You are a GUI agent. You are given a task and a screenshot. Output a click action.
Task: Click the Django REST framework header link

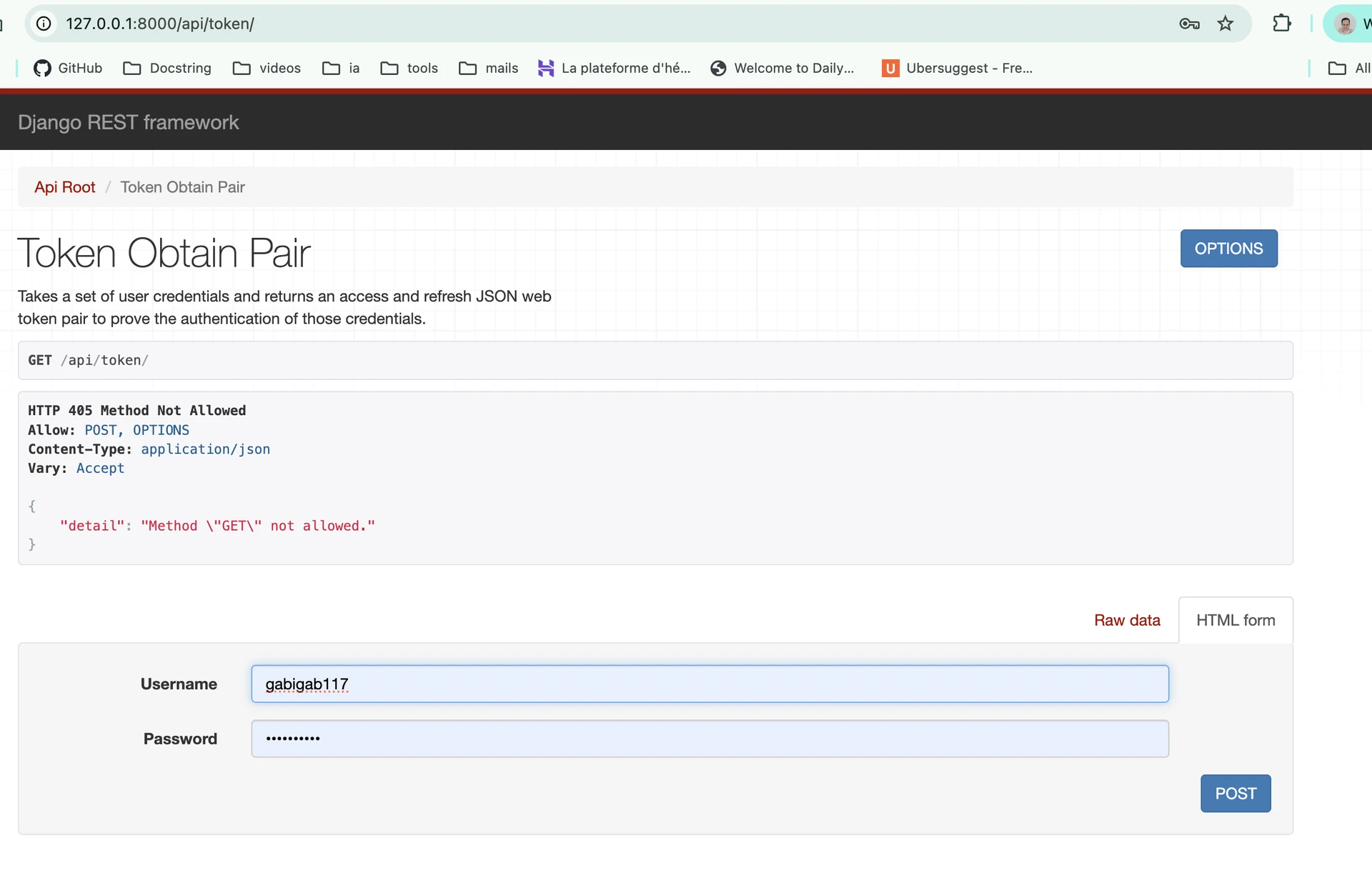pyautogui.click(x=128, y=122)
